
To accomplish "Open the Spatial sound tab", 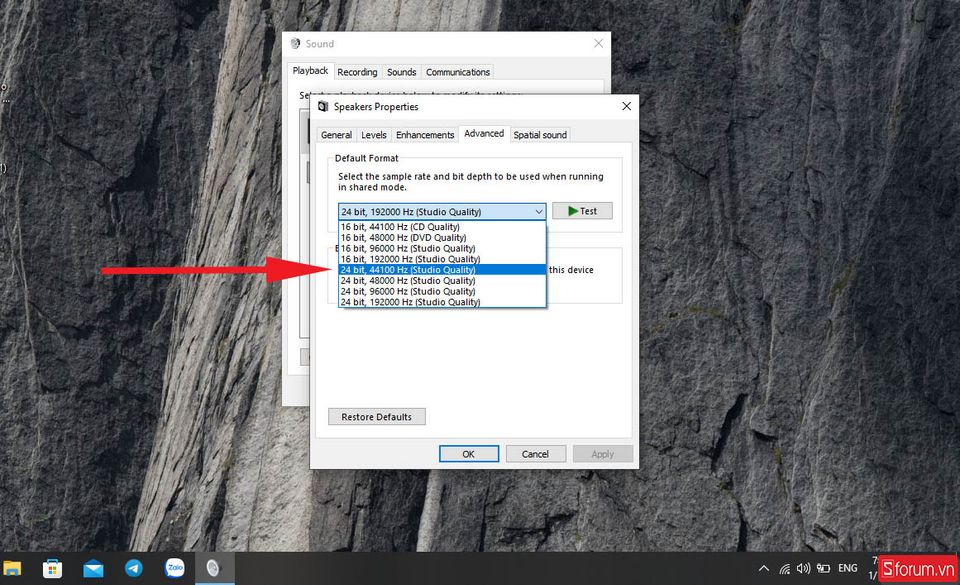I will (x=540, y=135).
